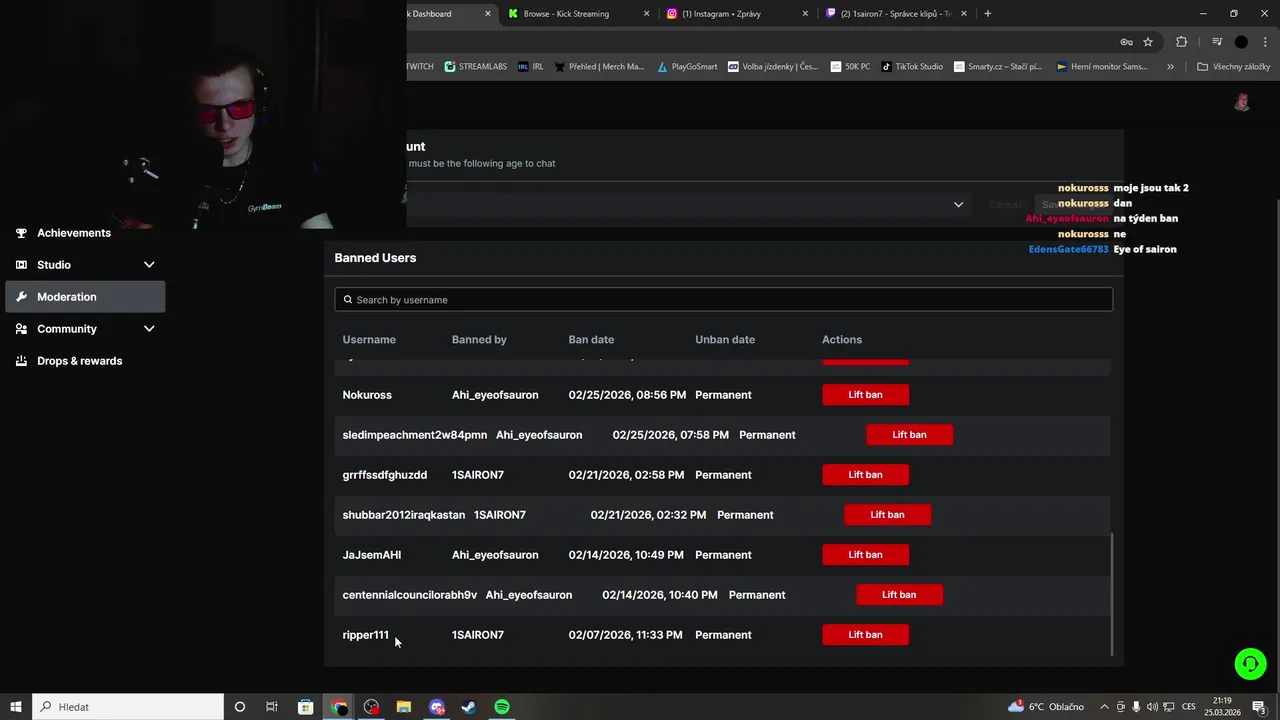Lift the ban on shubbar2012iraqkastan

888,515
